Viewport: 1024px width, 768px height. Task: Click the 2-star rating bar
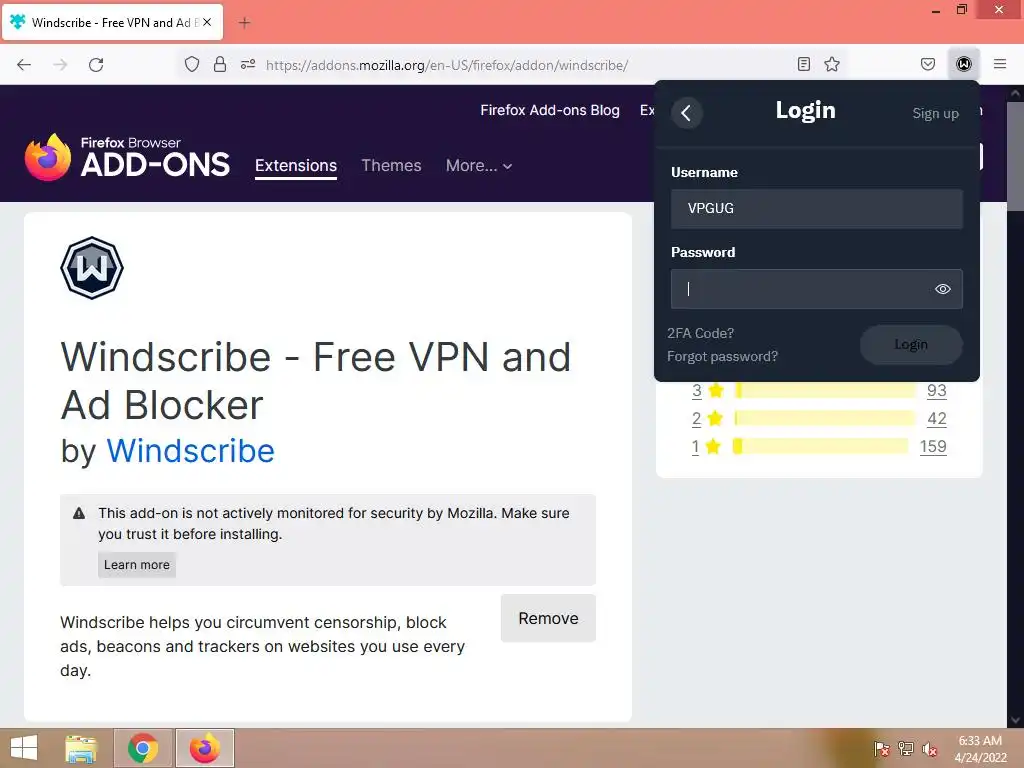tap(825, 418)
